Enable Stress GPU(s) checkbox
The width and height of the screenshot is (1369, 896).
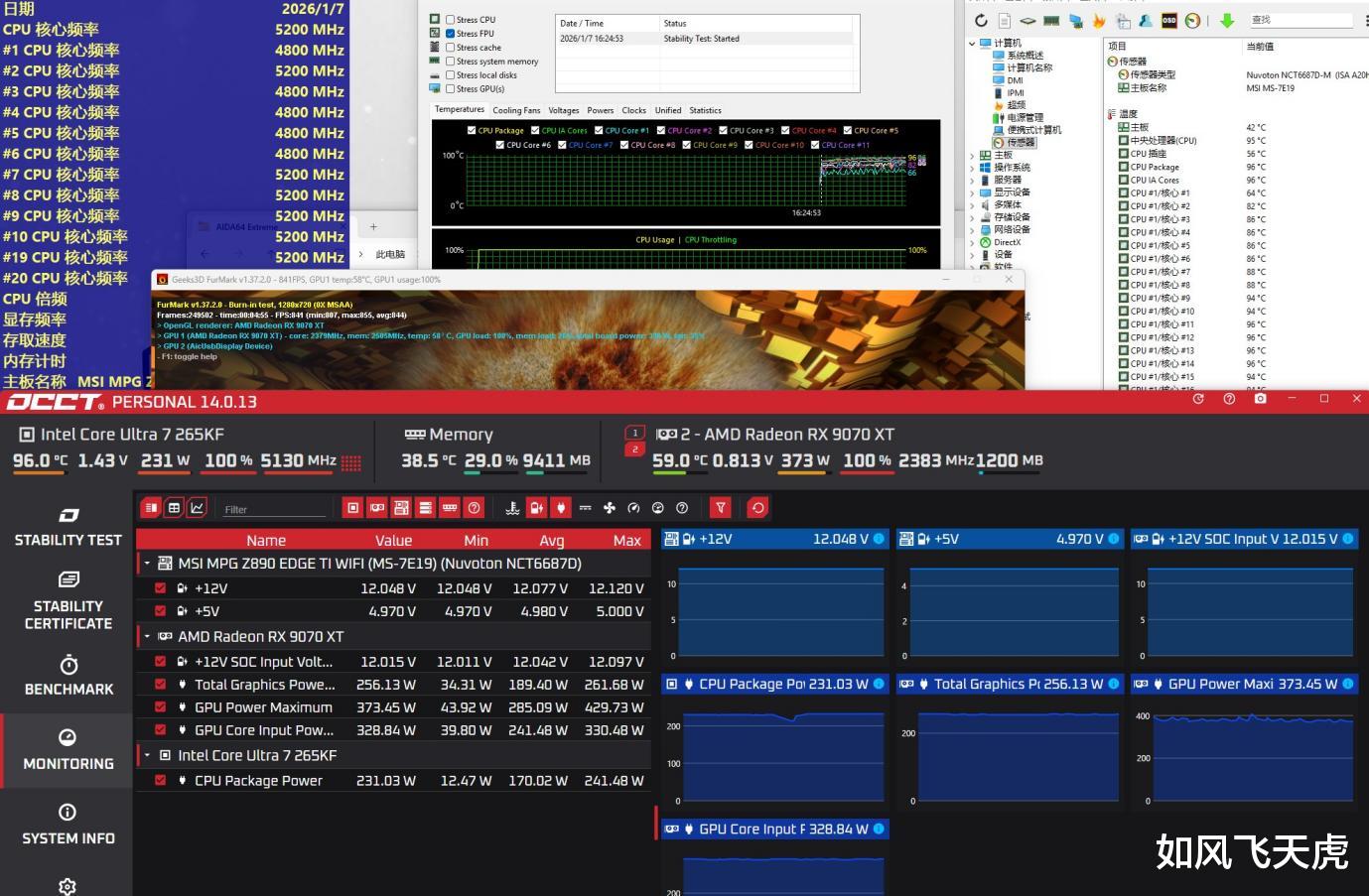point(451,89)
